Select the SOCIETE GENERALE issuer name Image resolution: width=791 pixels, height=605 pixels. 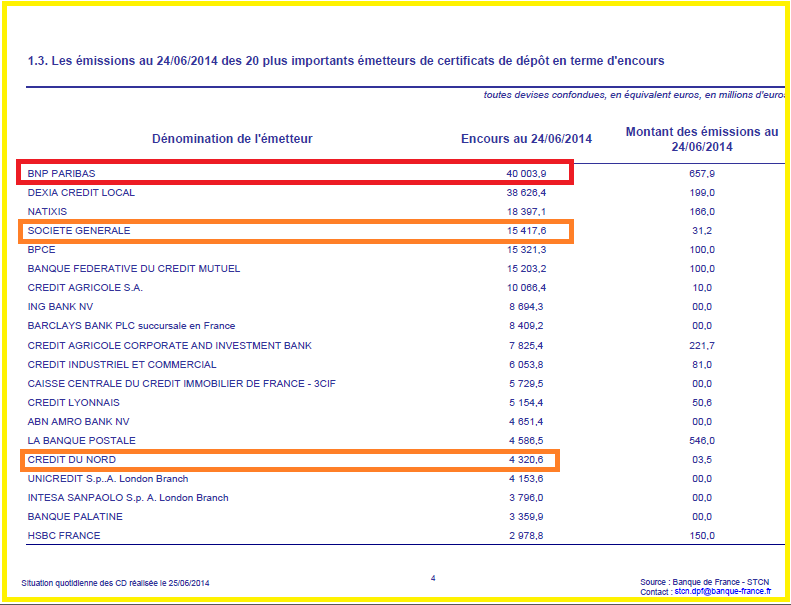click(x=79, y=231)
